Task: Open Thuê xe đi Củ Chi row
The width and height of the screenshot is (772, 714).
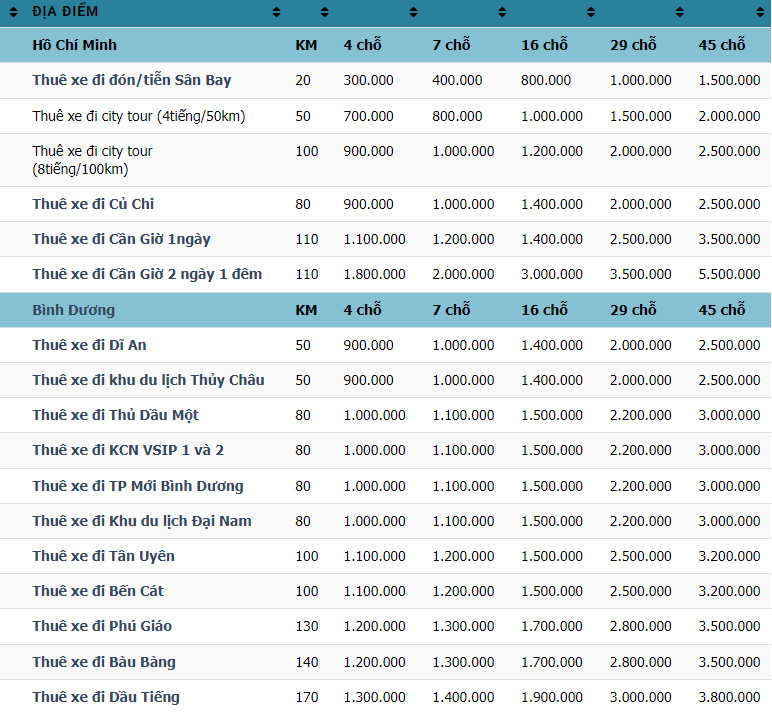Action: pyautogui.click(x=93, y=204)
